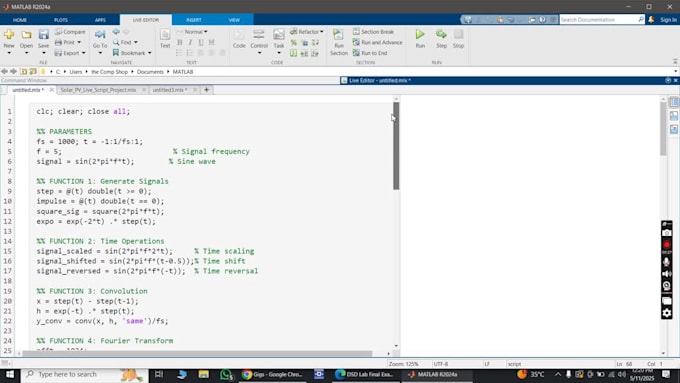Open the WhatsApp taskbar icon
This screenshot has height=383, width=680.
(226, 374)
